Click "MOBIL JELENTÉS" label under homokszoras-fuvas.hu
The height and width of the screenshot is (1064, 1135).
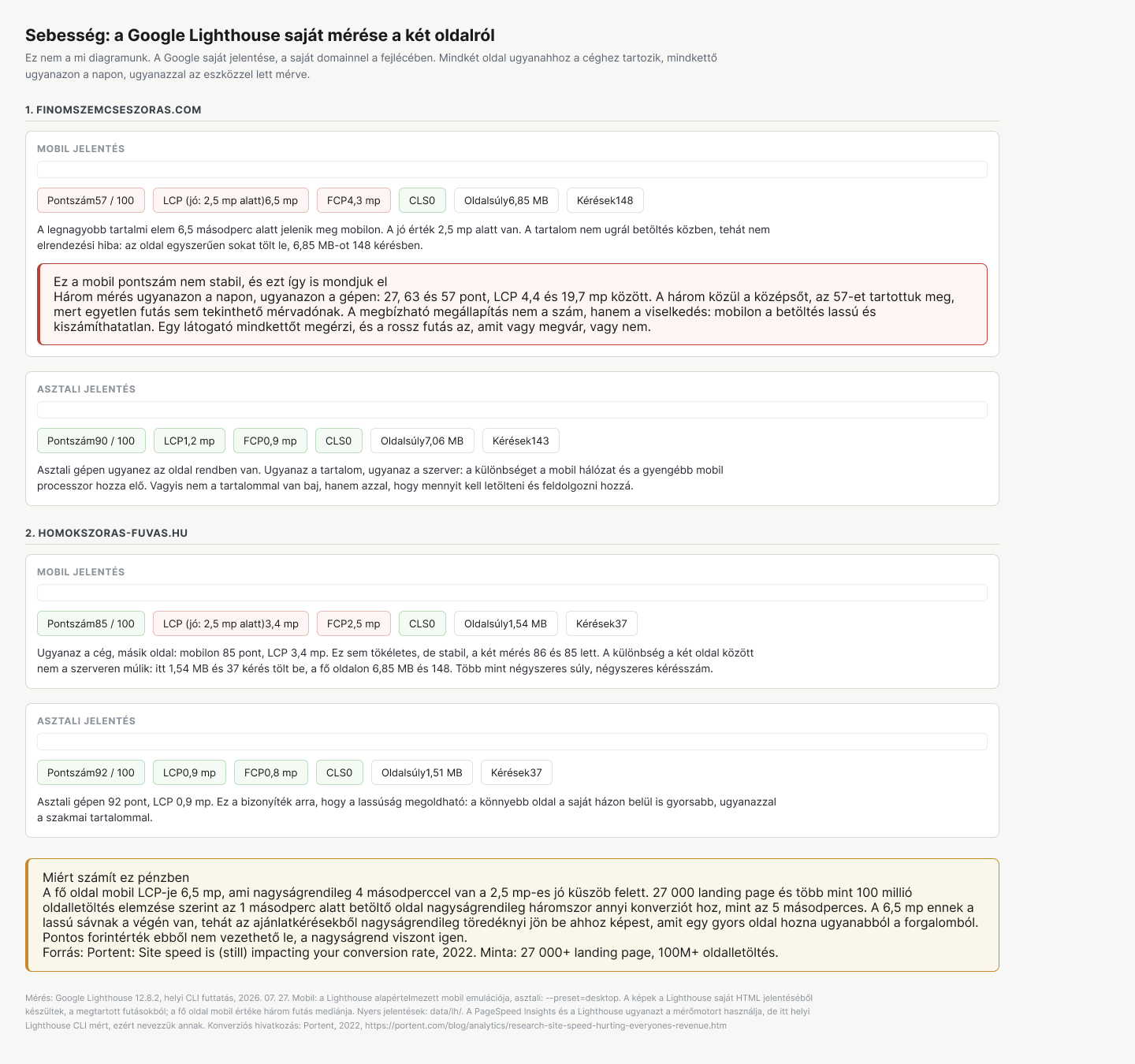tap(81, 572)
